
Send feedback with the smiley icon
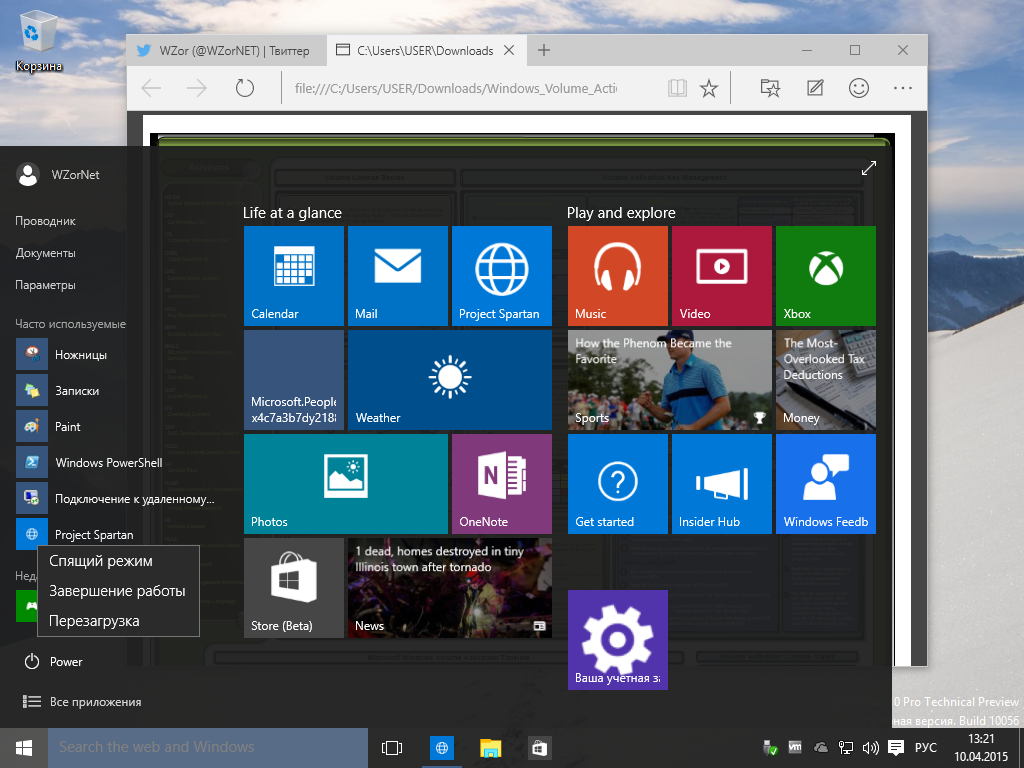click(x=859, y=88)
